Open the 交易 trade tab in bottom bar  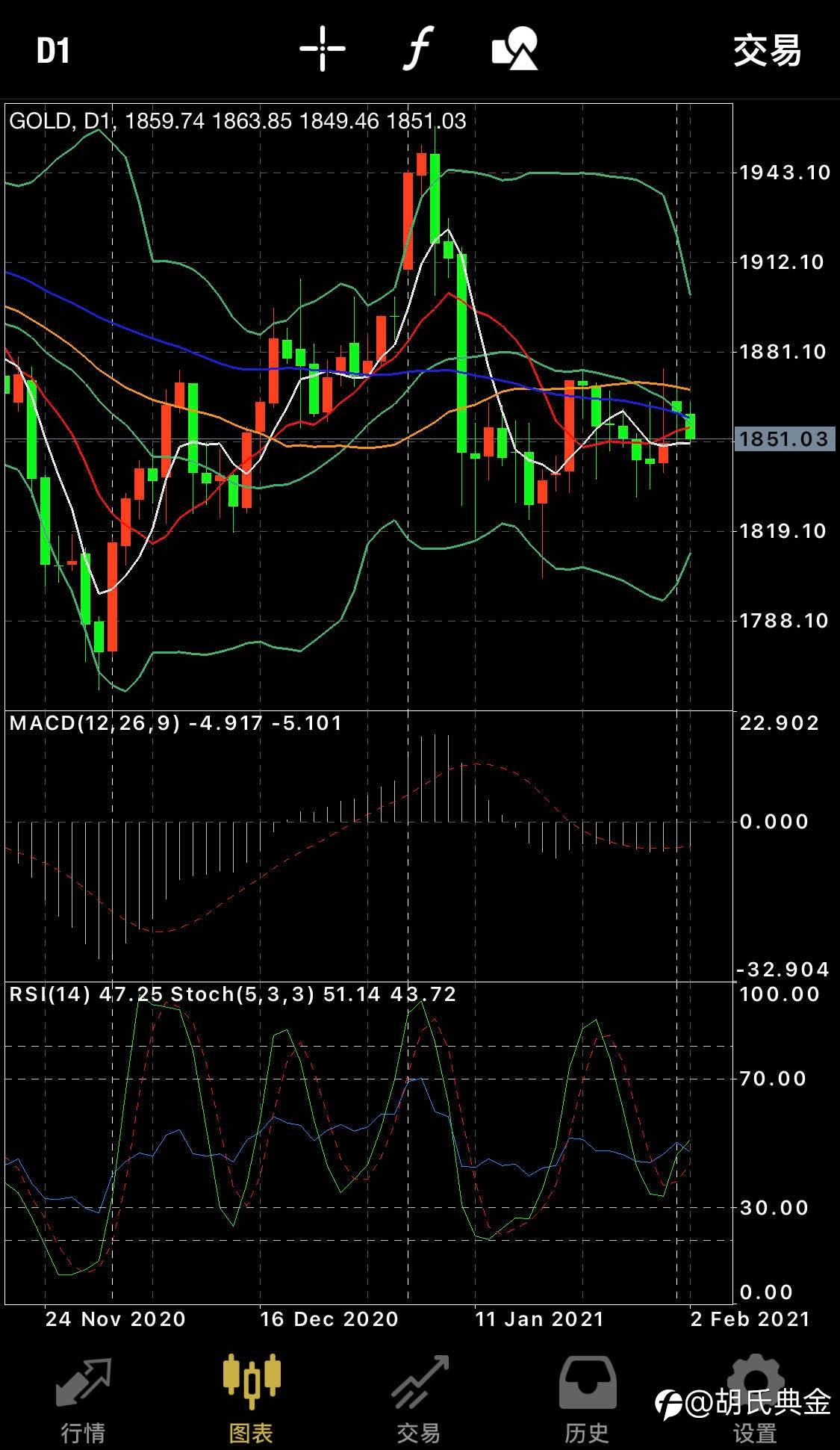(419, 1400)
